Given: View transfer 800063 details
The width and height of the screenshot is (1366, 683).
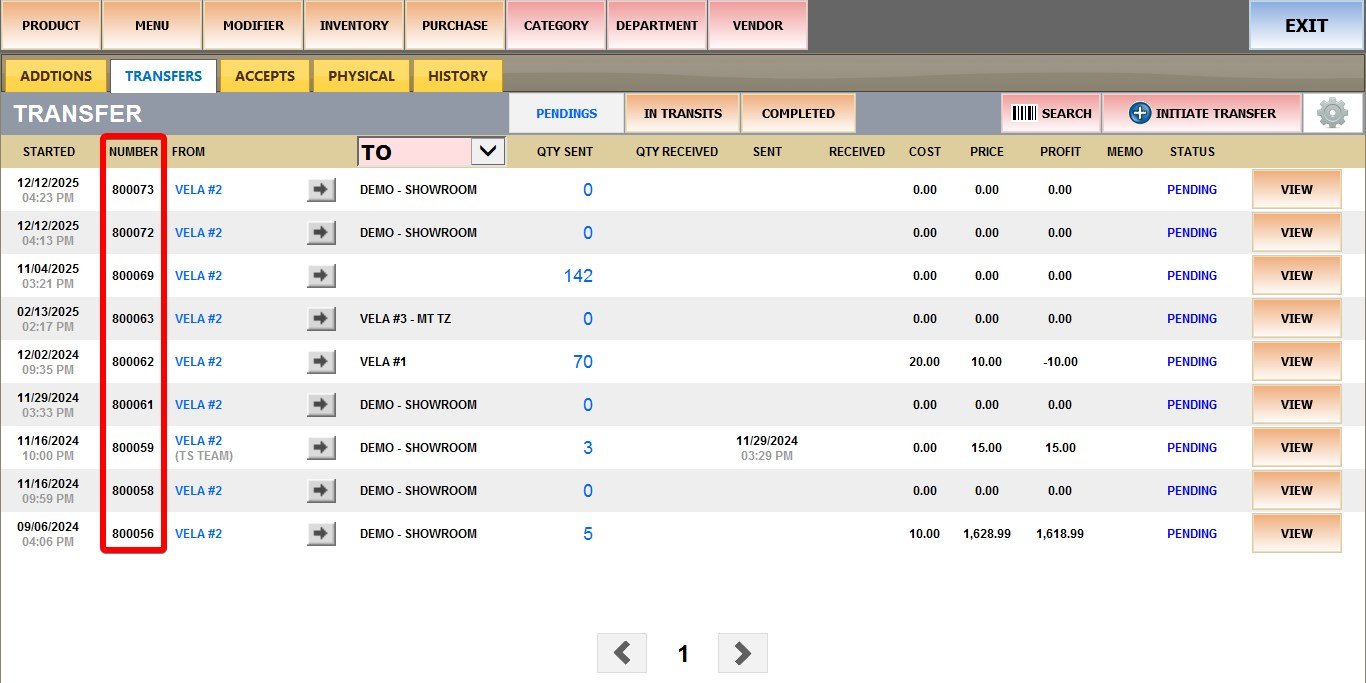Looking at the screenshot, I should click(x=1296, y=319).
